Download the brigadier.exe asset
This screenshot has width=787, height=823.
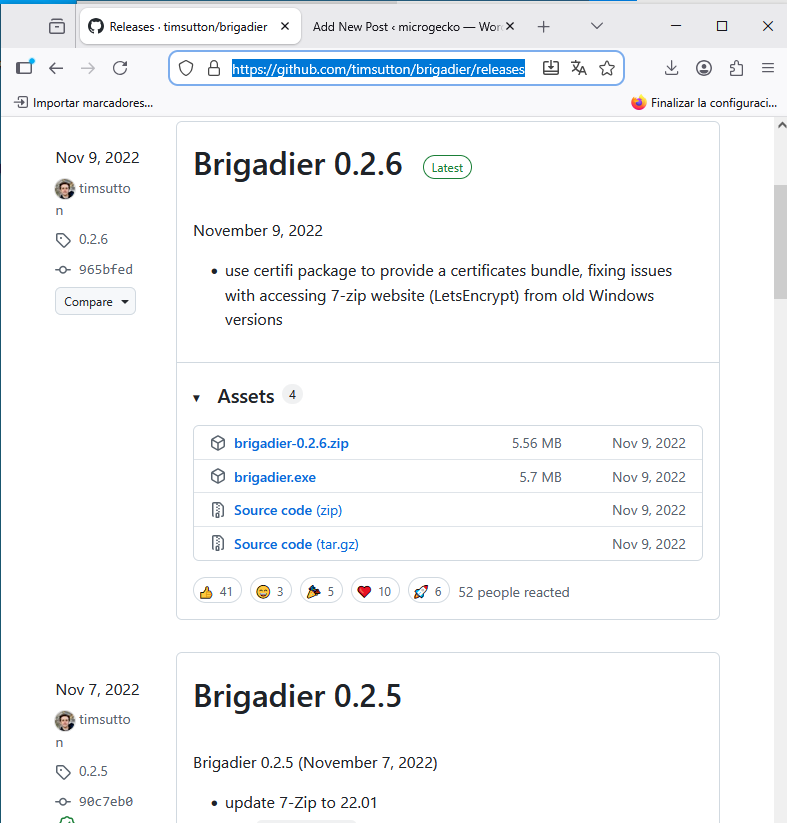275,477
